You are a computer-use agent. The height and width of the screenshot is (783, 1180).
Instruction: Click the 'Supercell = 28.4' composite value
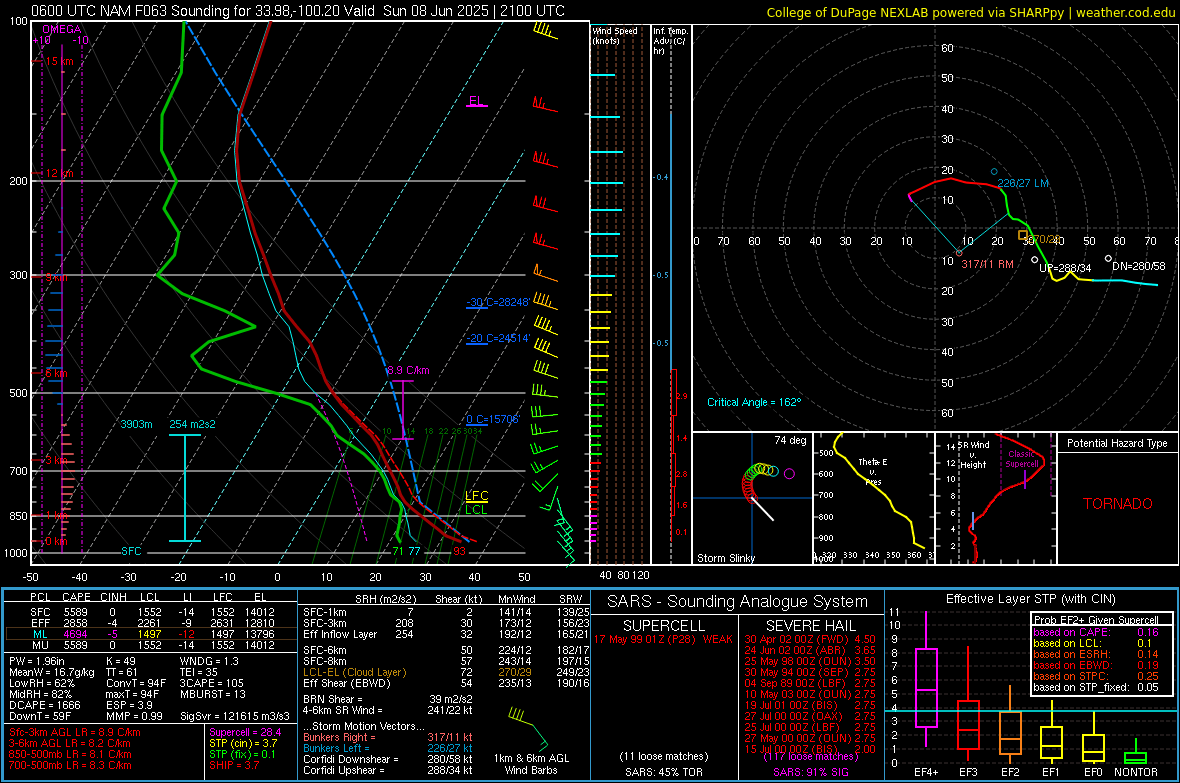click(245, 732)
